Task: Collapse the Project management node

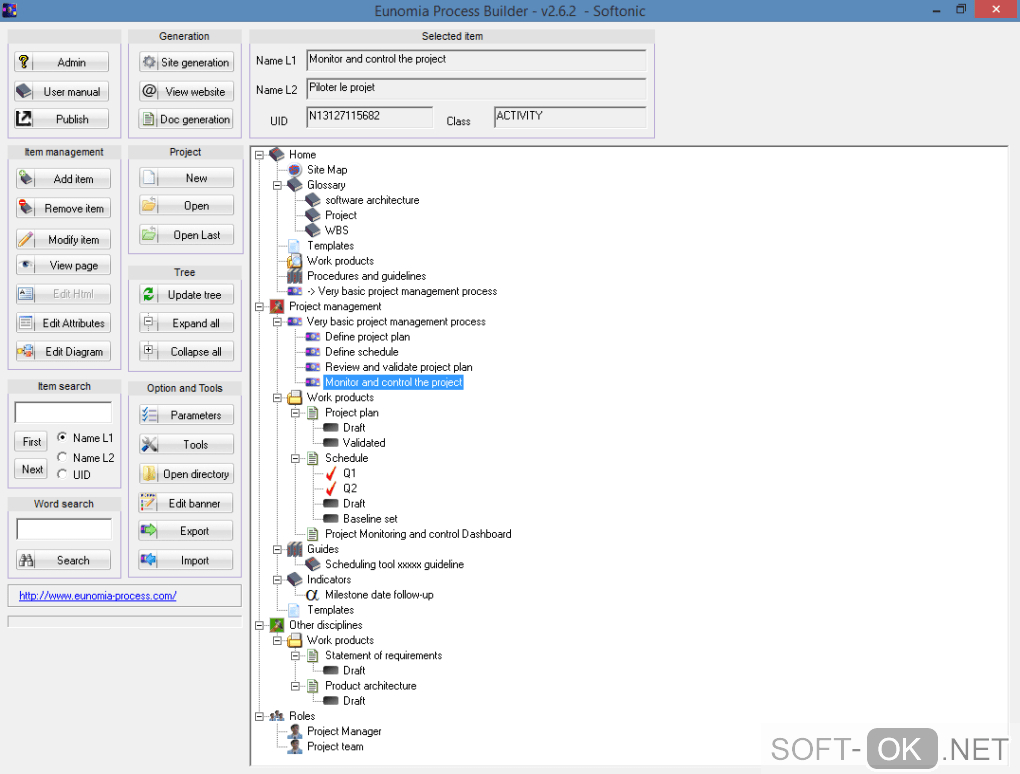Action: pyautogui.click(x=260, y=306)
